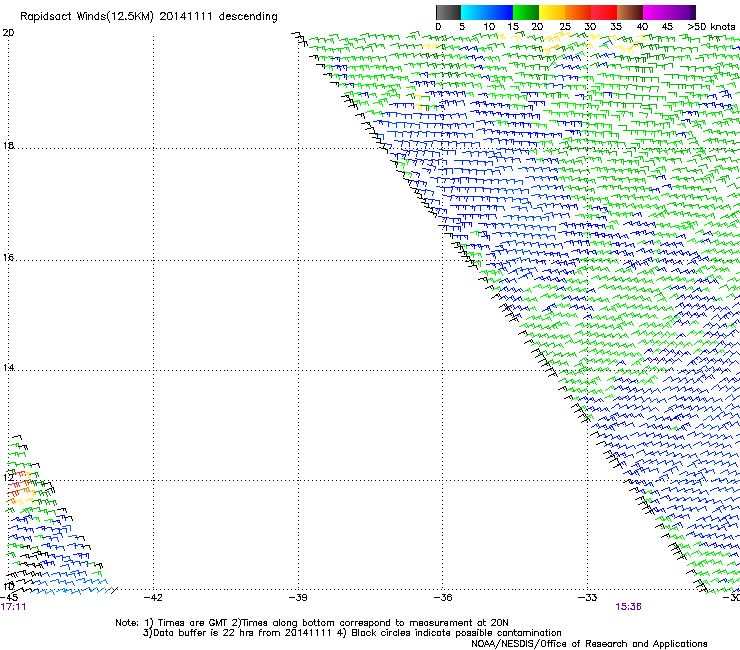
Task: Click the '14' latitude axis label
Action: coord(8,368)
